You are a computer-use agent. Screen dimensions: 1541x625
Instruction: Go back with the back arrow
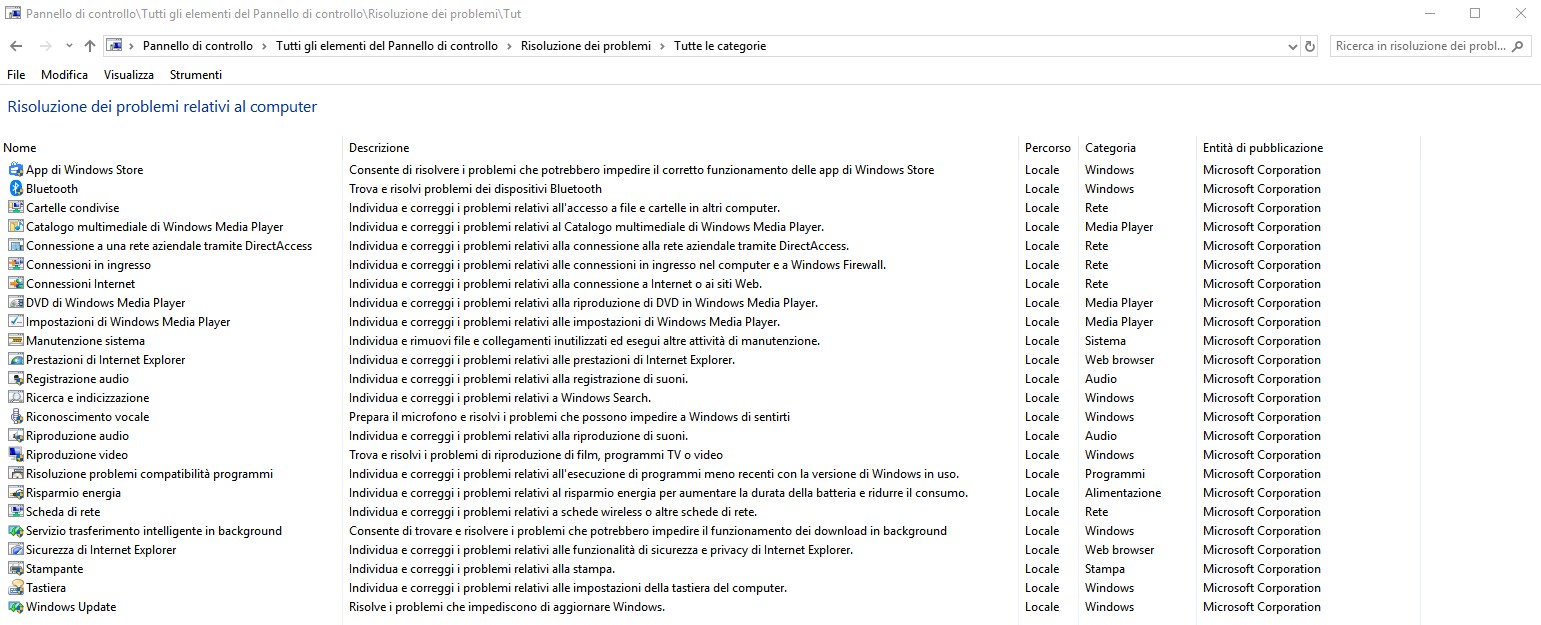16,46
